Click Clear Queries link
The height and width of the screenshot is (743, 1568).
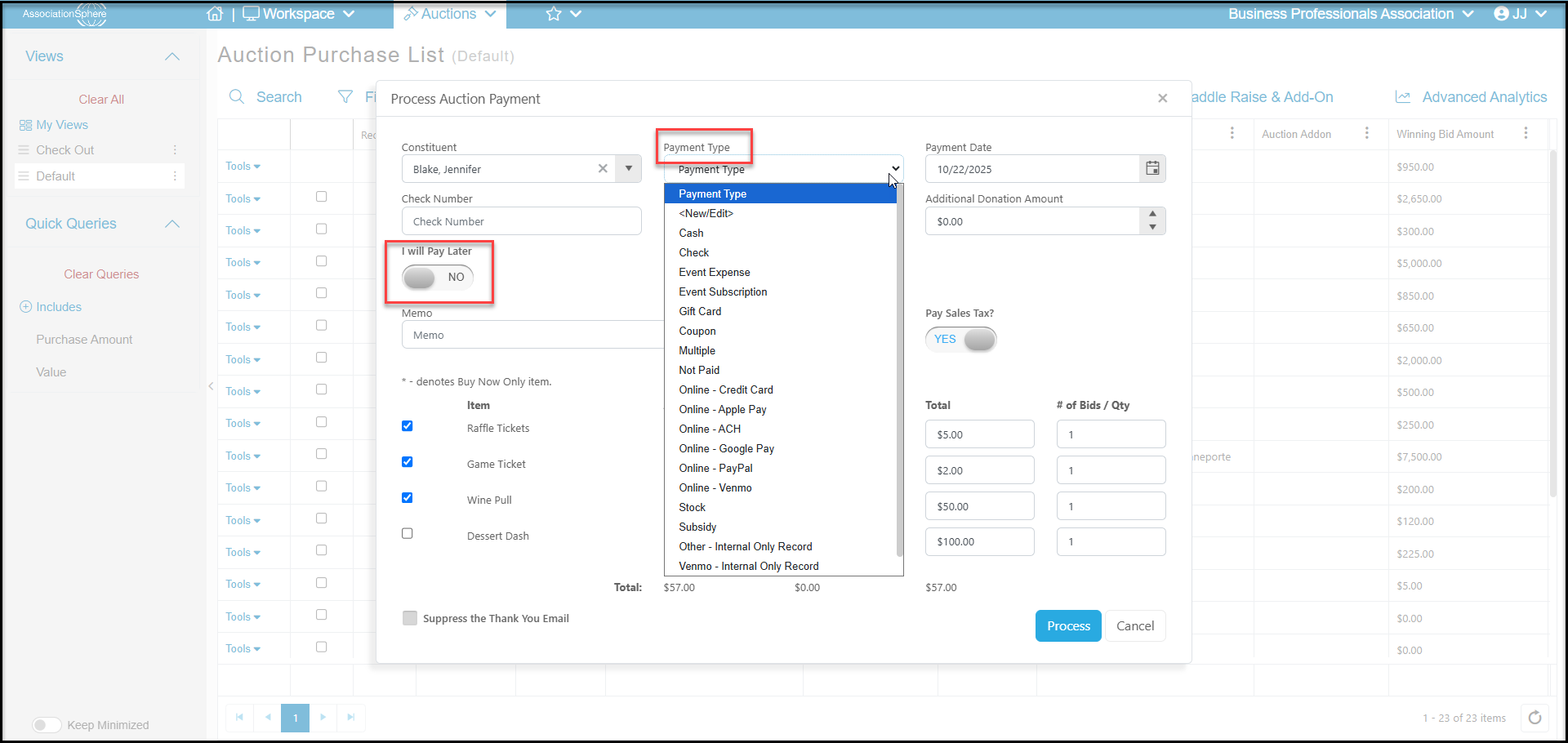click(x=101, y=274)
